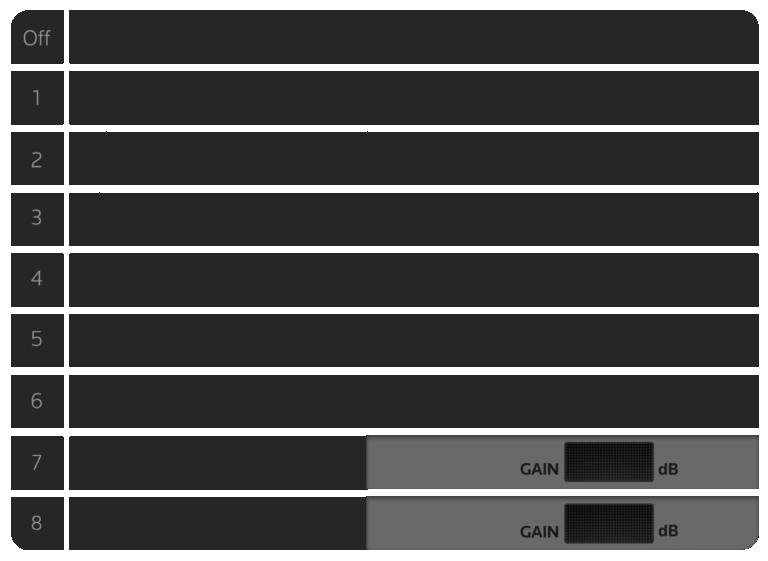The image size is (768, 561).
Task: Click the wide bar beside slot 5
Action: (x=414, y=341)
